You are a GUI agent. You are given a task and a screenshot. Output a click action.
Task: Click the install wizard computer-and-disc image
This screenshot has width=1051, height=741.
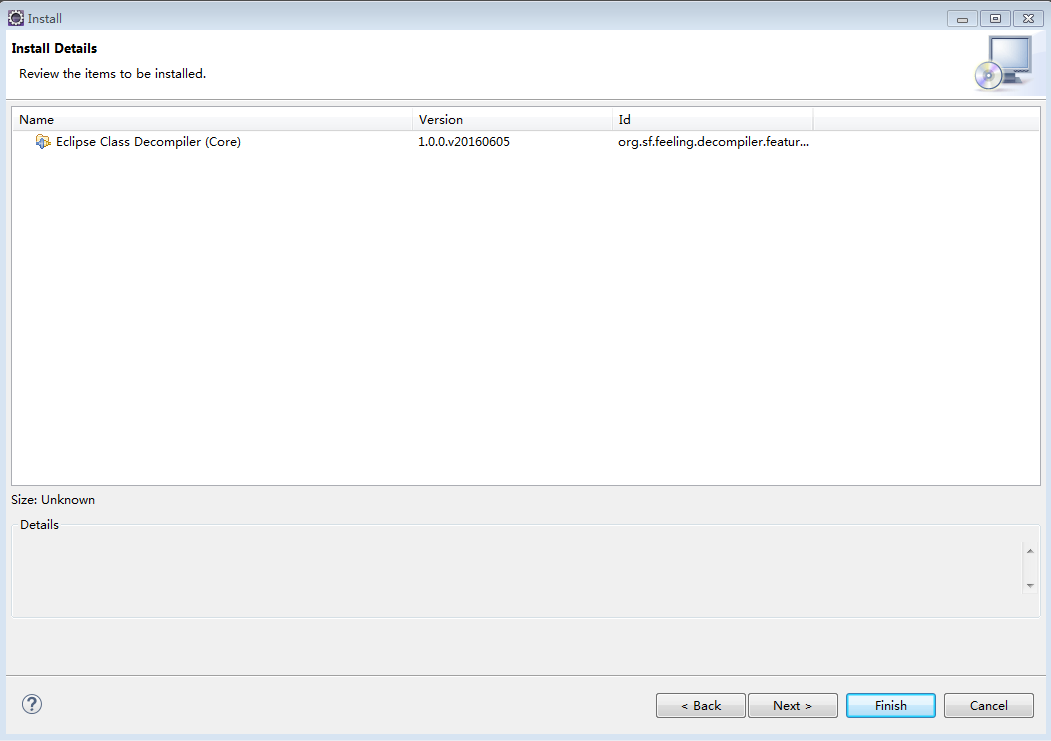tap(1003, 63)
